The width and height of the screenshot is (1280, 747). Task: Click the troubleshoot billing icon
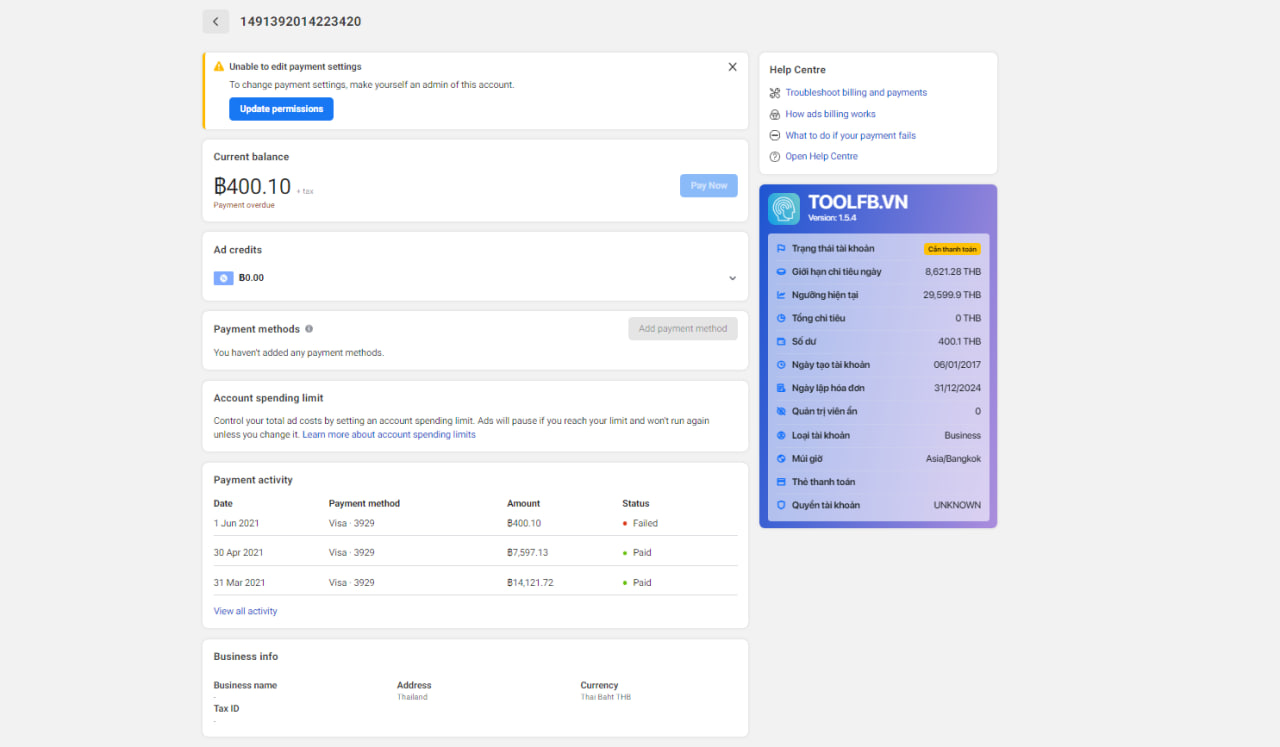[x=775, y=93]
